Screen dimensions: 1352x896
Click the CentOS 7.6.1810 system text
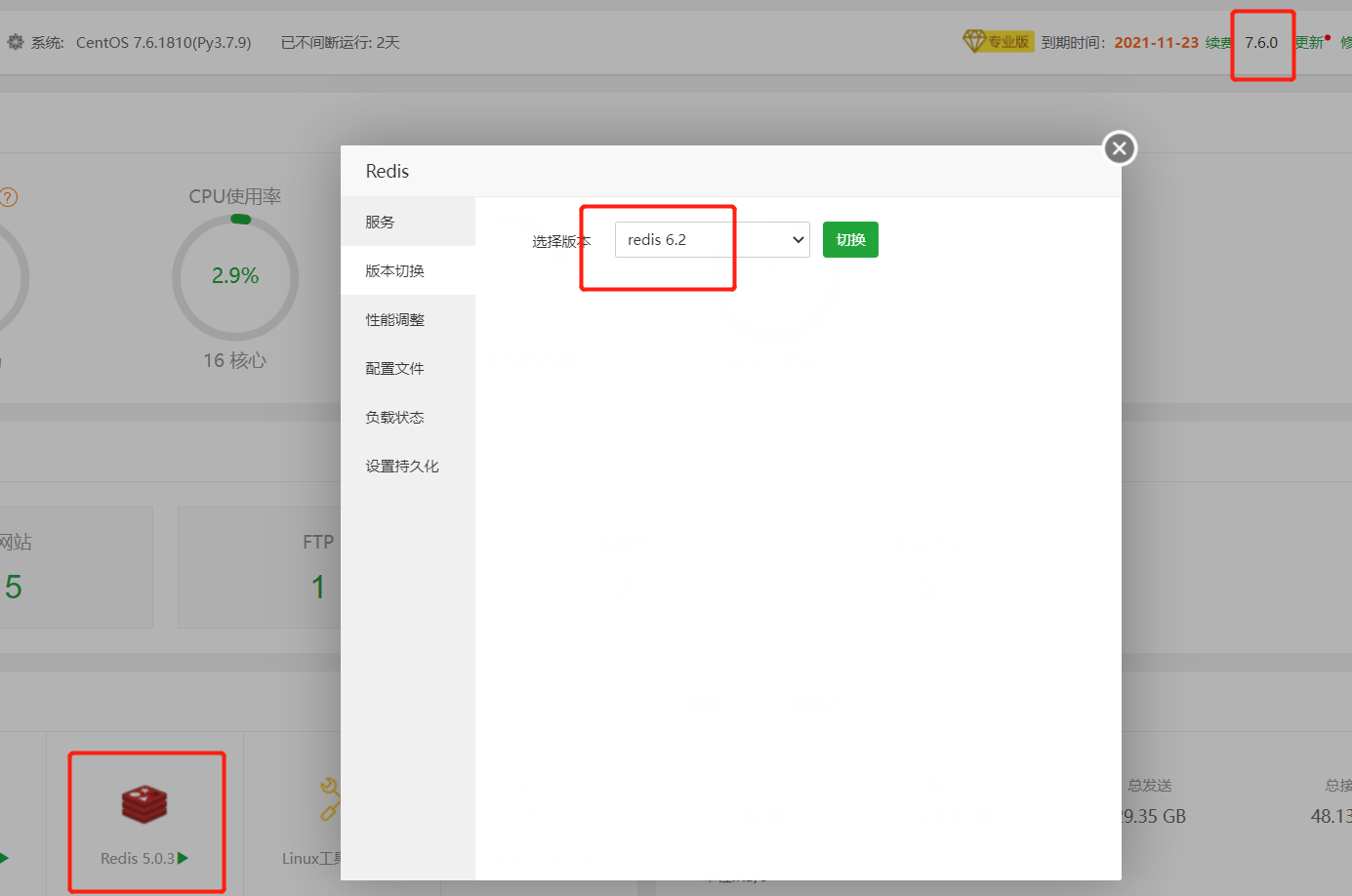click(x=164, y=42)
